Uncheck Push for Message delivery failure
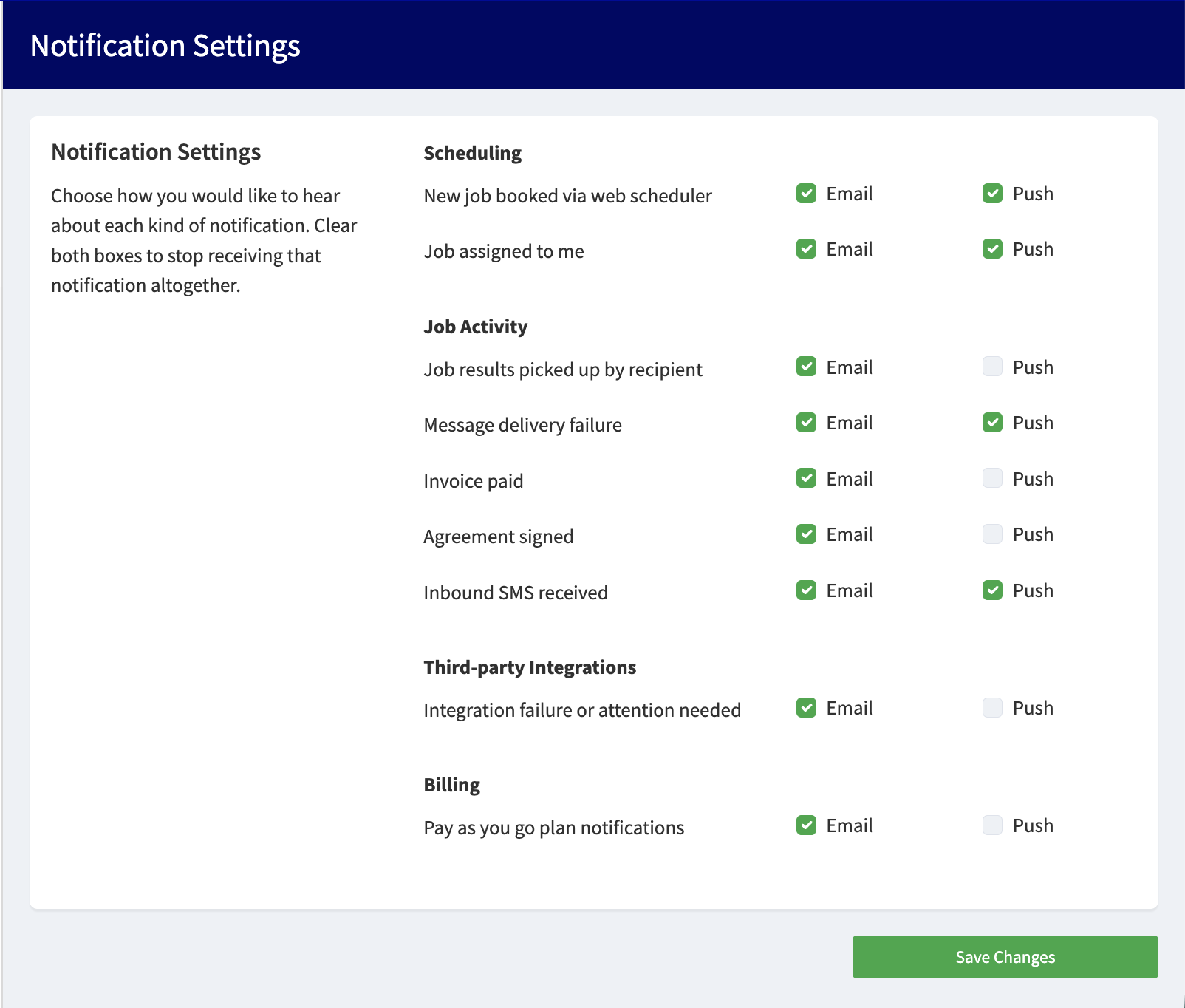 click(x=992, y=423)
